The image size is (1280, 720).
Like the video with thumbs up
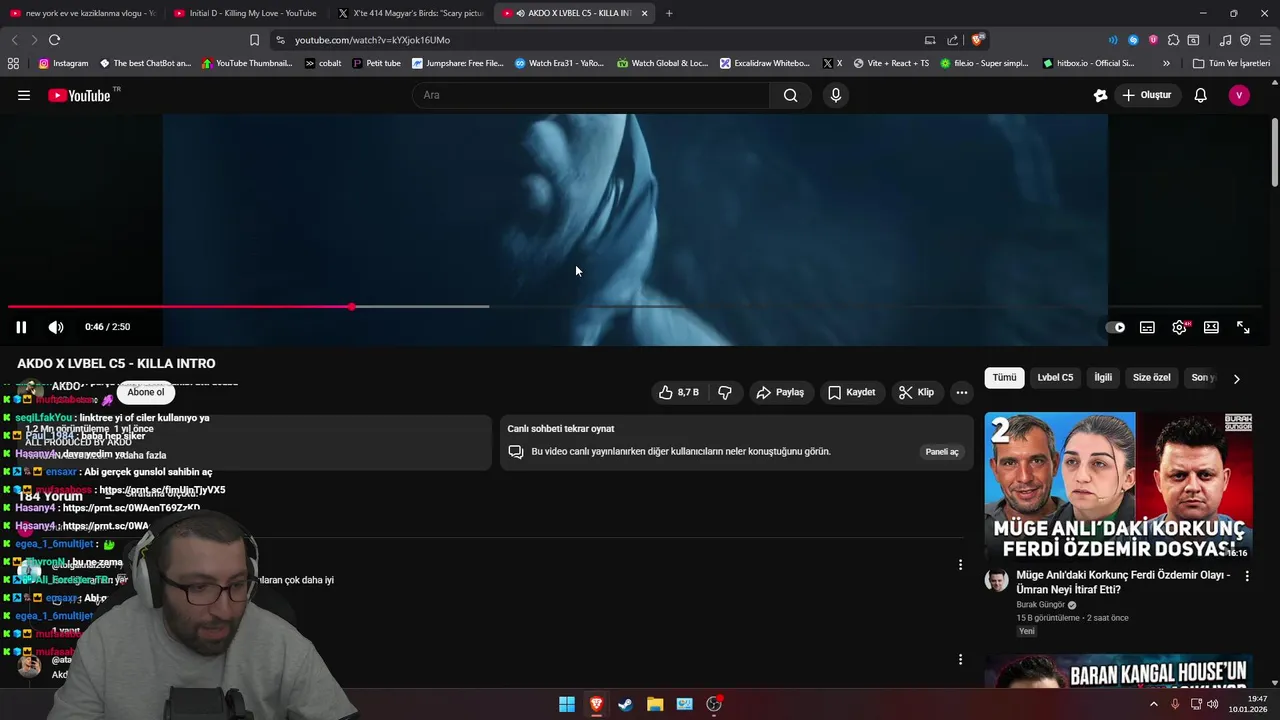pos(679,392)
